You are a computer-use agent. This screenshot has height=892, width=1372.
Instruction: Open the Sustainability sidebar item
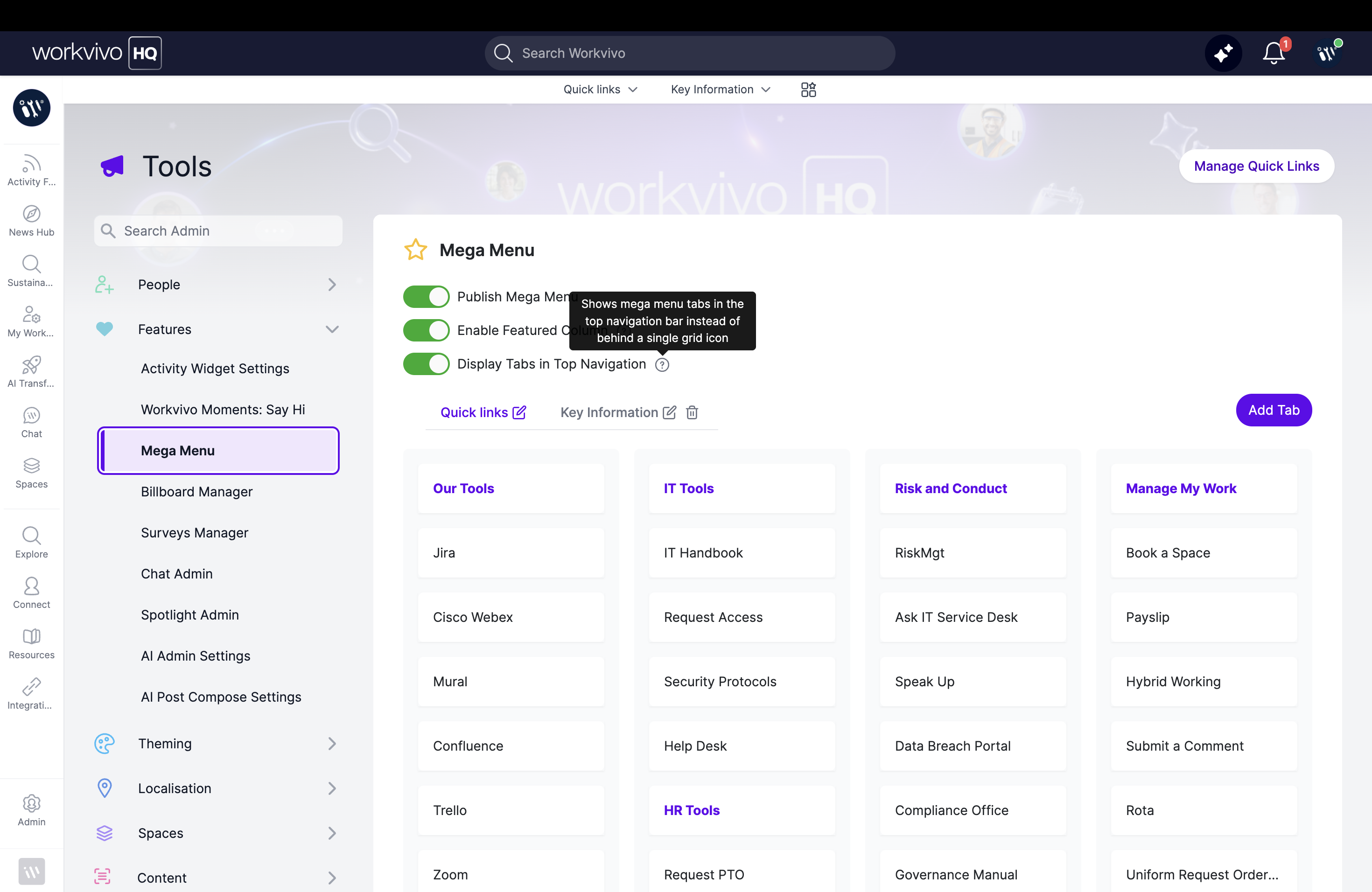32,272
